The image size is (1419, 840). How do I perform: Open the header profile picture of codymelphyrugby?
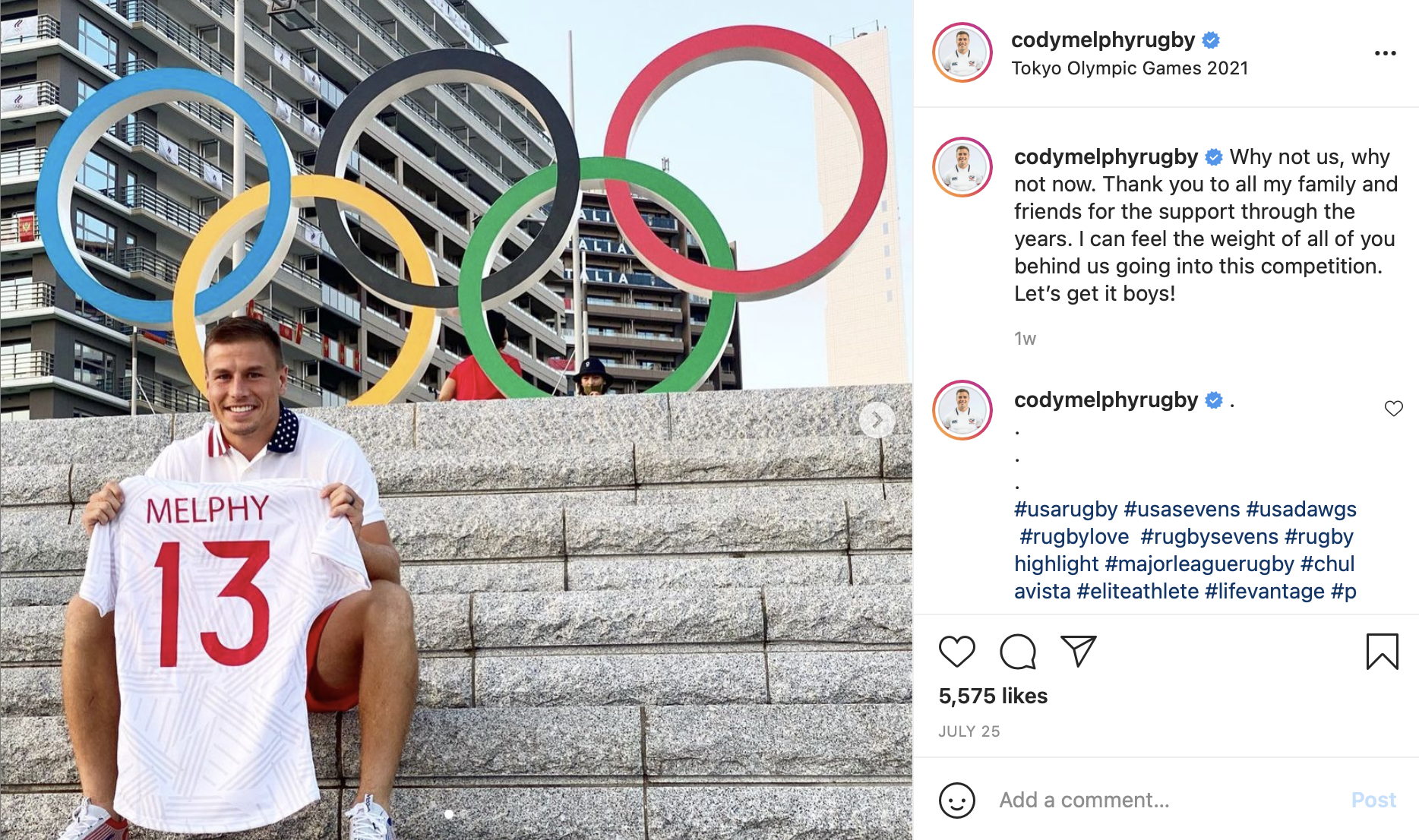(x=962, y=52)
